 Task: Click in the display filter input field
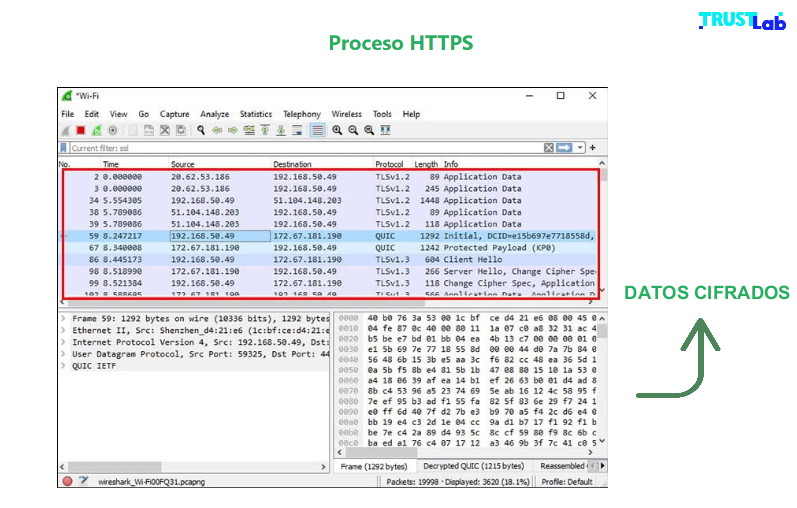tap(300, 148)
